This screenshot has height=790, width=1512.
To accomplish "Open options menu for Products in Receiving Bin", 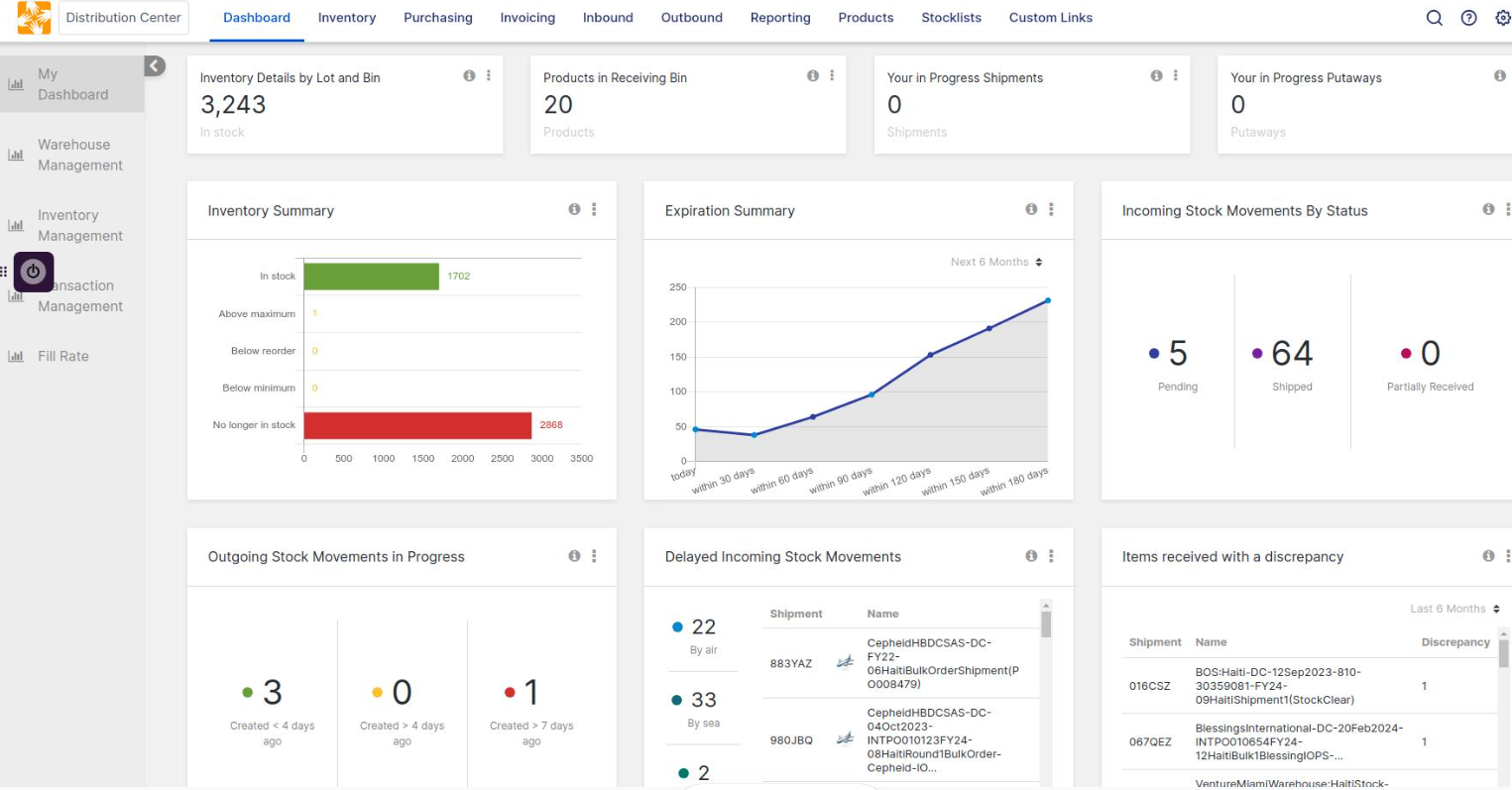I will point(832,75).
